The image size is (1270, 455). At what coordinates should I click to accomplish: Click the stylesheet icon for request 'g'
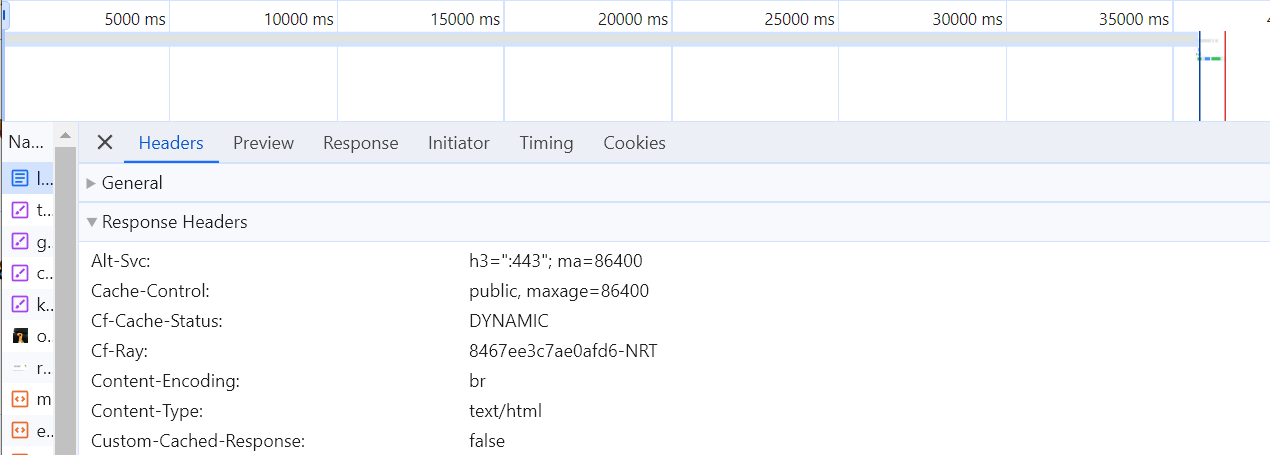click(20, 241)
